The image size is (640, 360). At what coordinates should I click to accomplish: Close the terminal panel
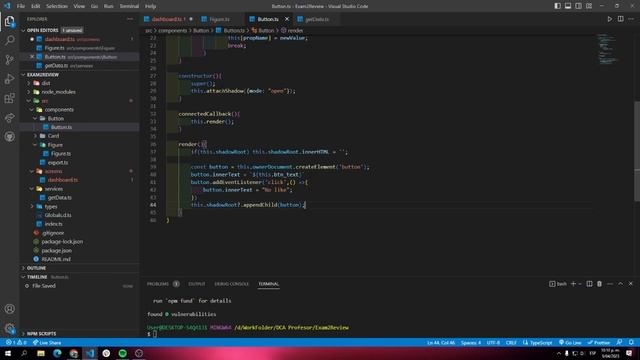pyautogui.click(x=631, y=284)
